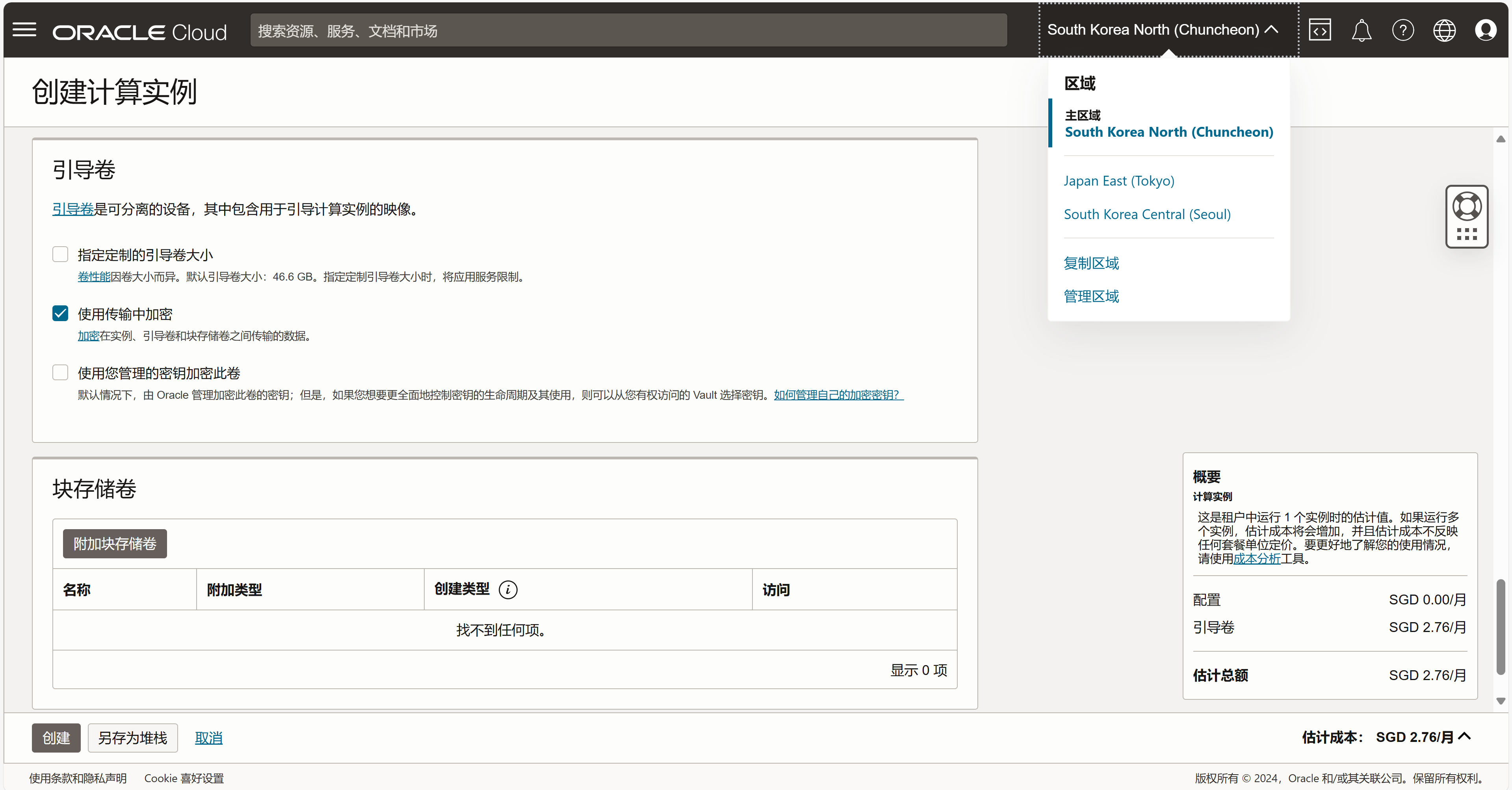This screenshot has width=1512, height=790.
Task: Click the page scrollbar thumb
Action: pyautogui.click(x=1500, y=627)
